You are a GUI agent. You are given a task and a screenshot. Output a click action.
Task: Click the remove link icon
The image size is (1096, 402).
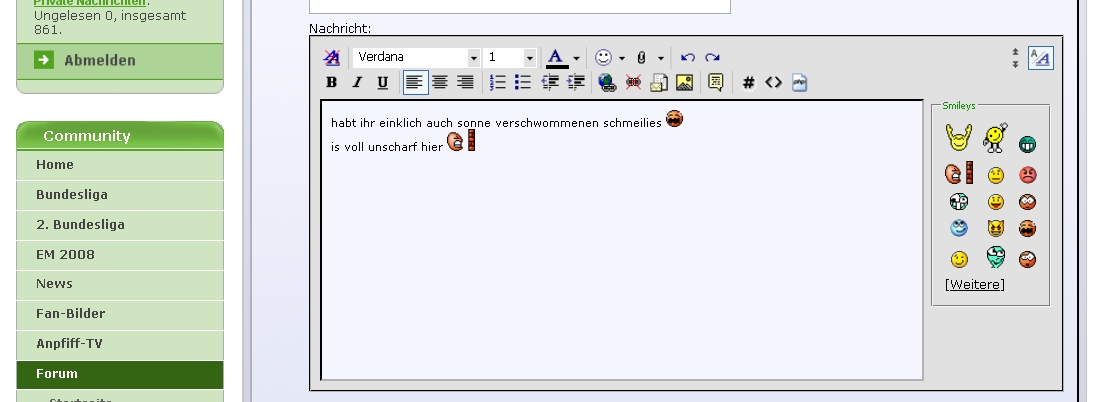click(x=633, y=83)
